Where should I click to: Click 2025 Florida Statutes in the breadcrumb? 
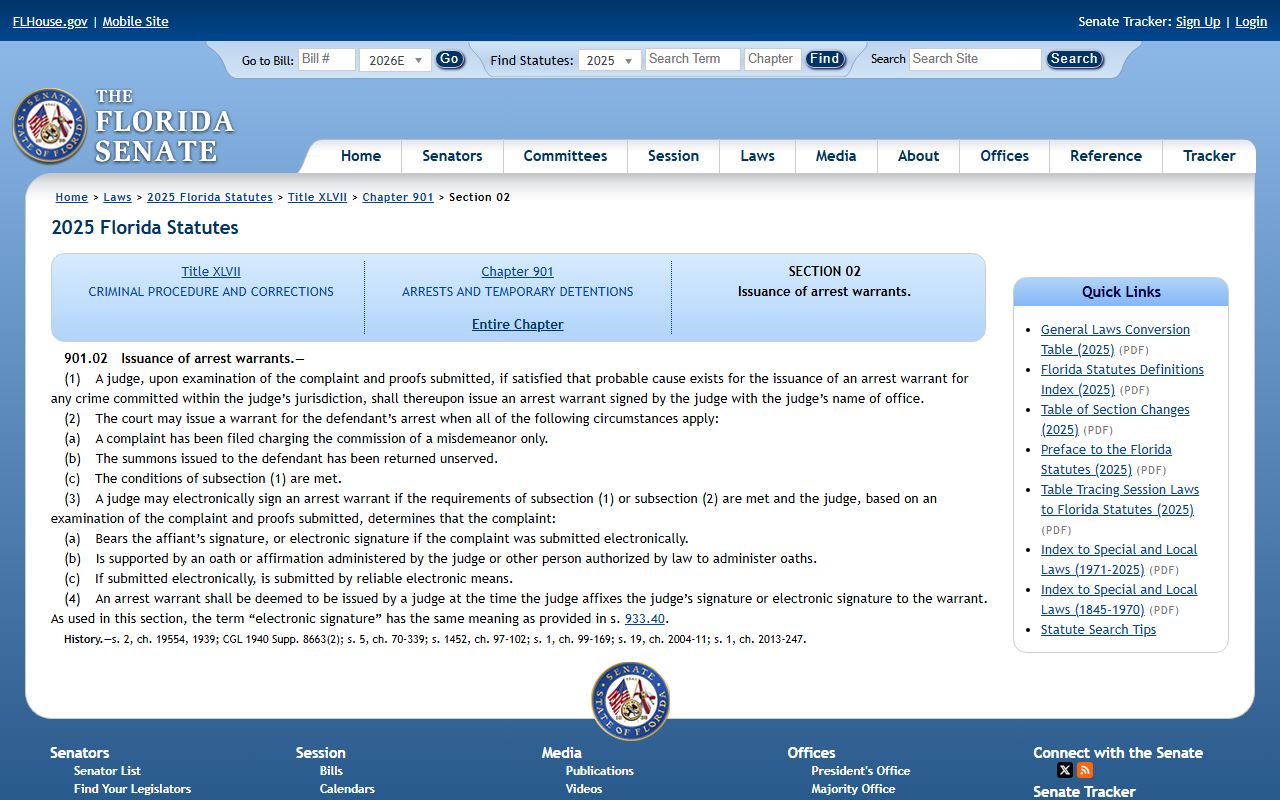click(210, 197)
